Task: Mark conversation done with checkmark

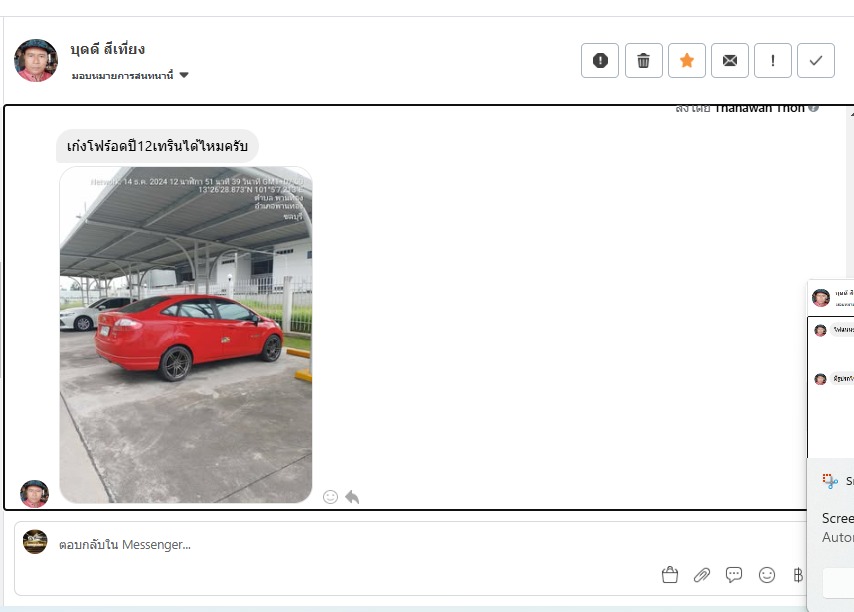Action: (816, 60)
